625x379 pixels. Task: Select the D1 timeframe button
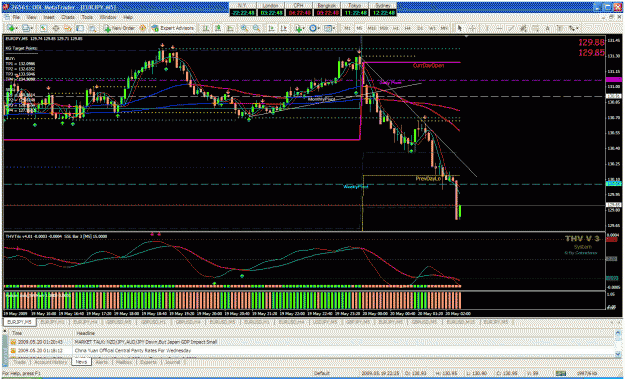(420, 28)
